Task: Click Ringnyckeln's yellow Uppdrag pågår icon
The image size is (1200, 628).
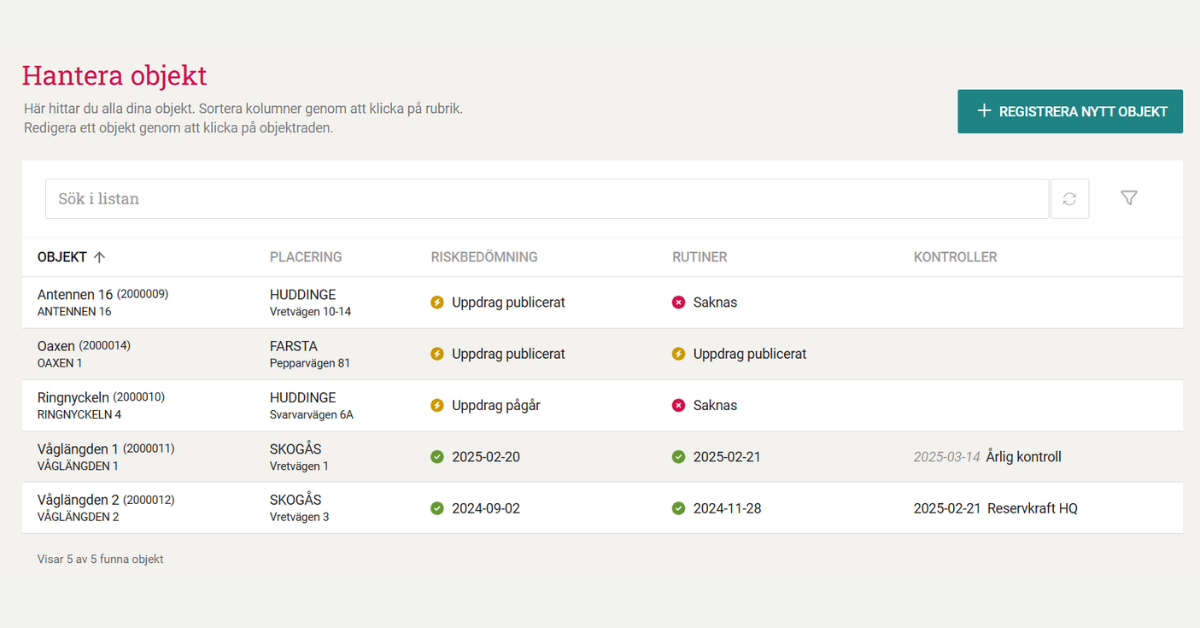Action: pos(437,405)
